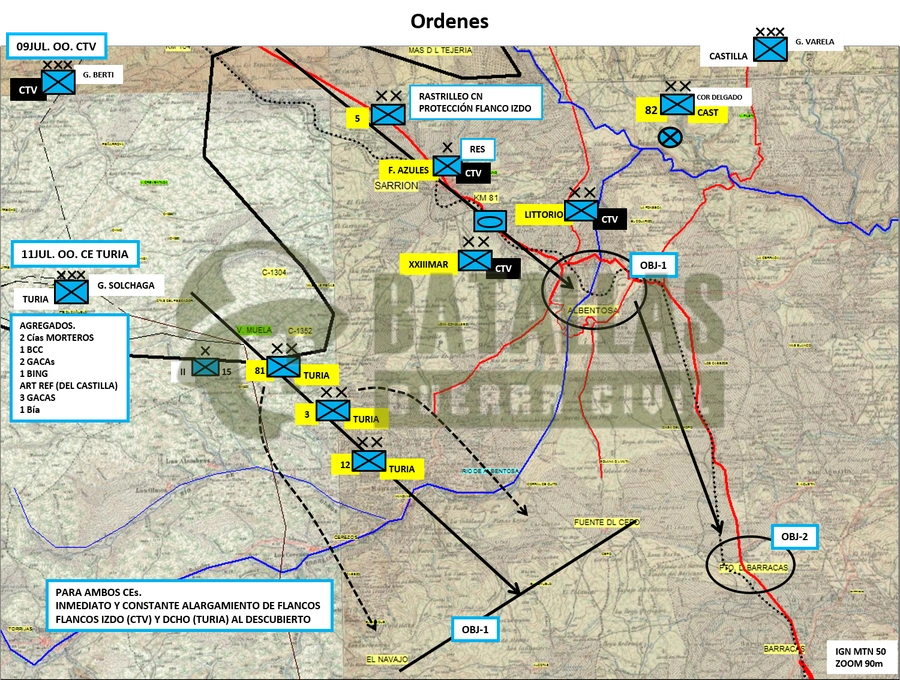The width and height of the screenshot is (900, 680).
Task: Click the 11JUL. OO. CE TURIA label box
Action: (x=75, y=254)
